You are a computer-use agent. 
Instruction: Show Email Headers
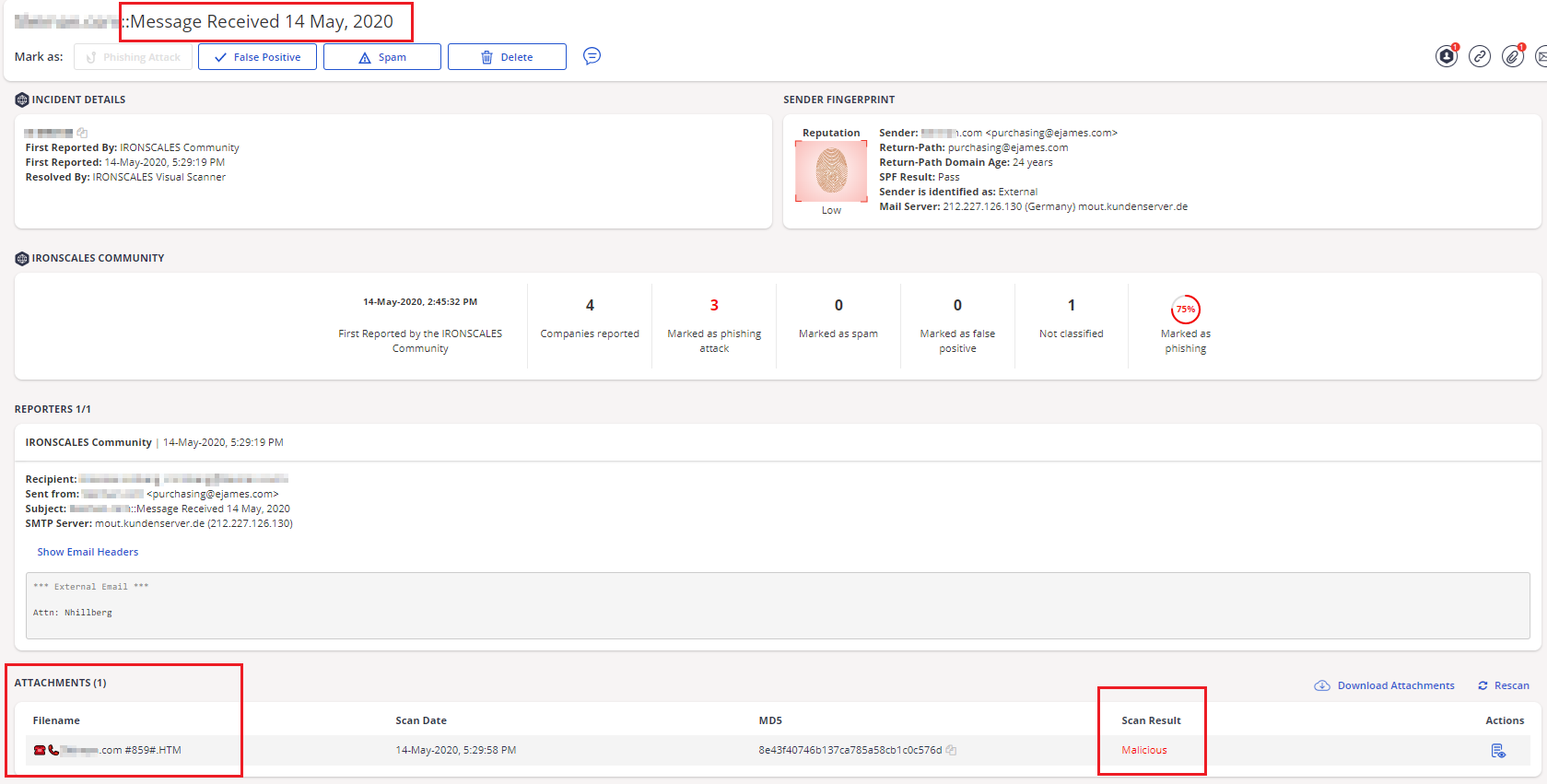pos(88,552)
